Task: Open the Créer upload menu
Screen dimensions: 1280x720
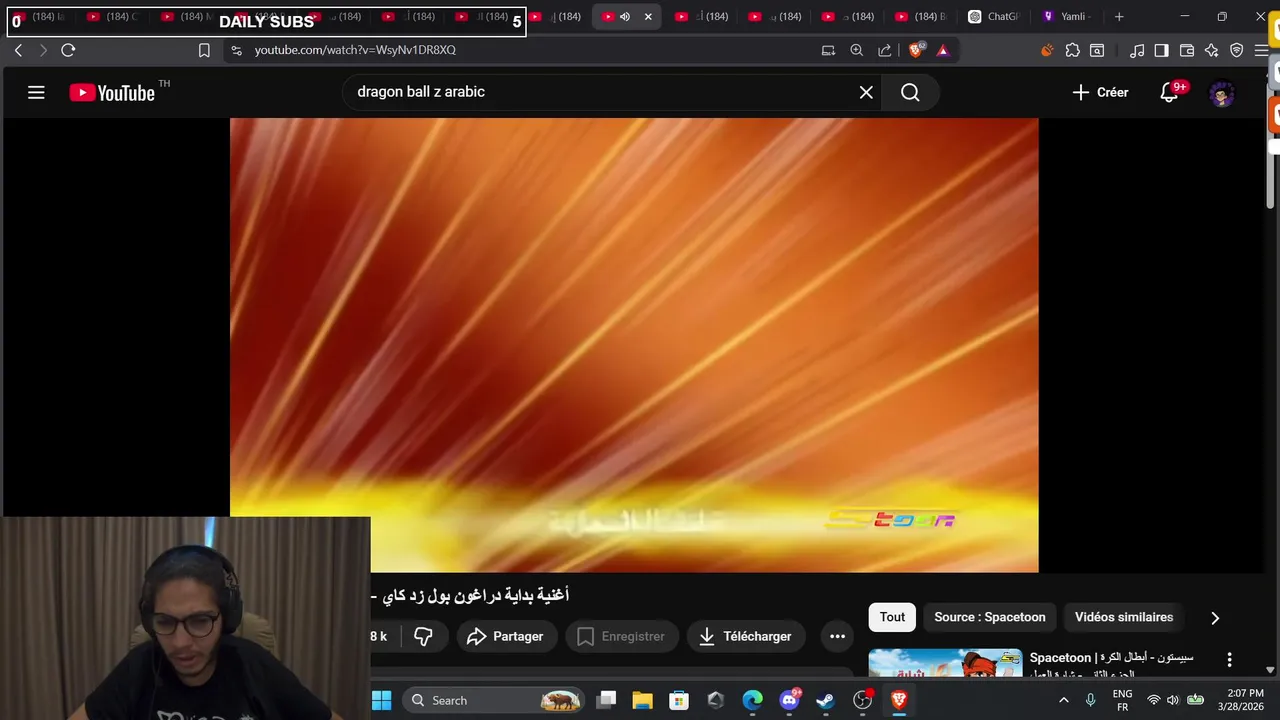Action: click(1100, 92)
